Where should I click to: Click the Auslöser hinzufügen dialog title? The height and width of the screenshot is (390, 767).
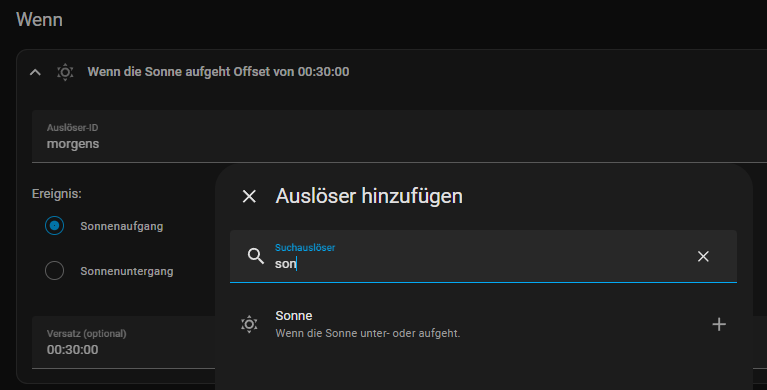click(x=369, y=196)
